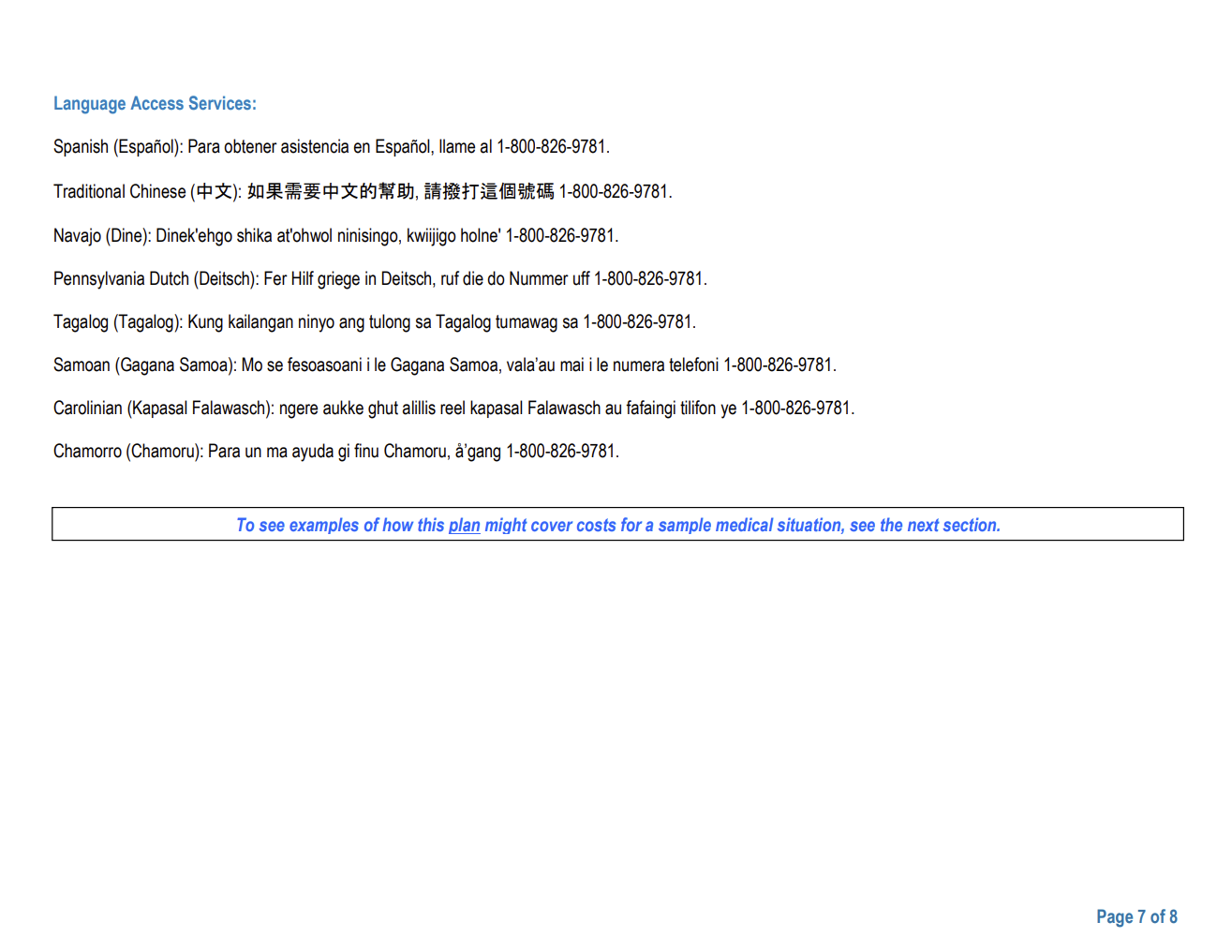
Task: Click the Spanish (Español) assistance line
Action: (x=332, y=147)
